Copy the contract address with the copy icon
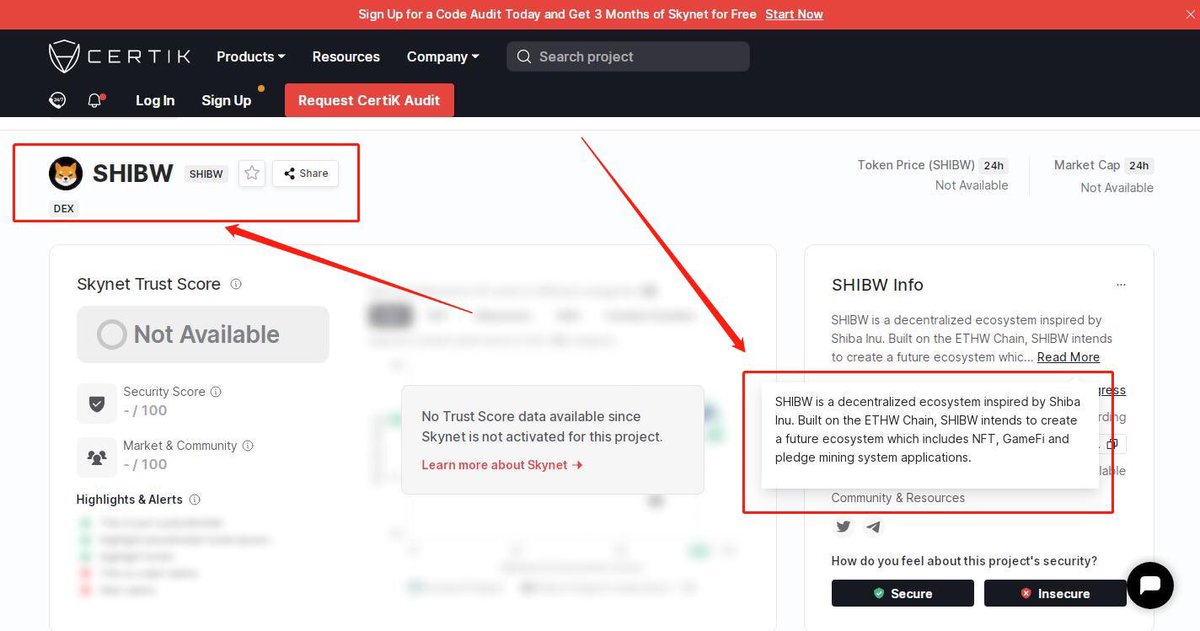Screen dimensions: 1200x631 pos(1113,443)
